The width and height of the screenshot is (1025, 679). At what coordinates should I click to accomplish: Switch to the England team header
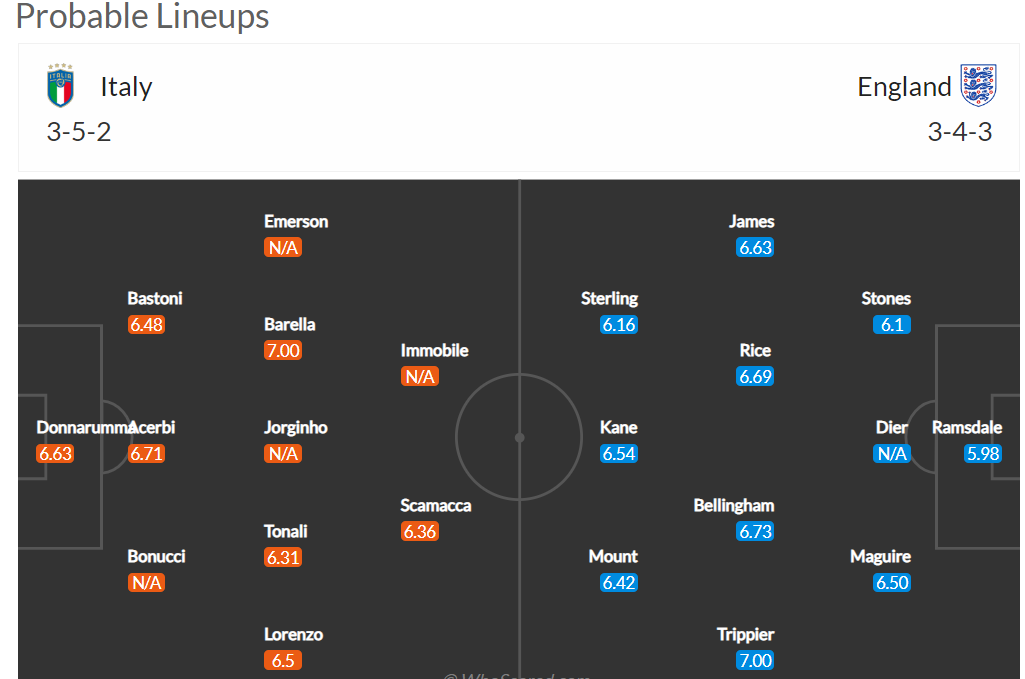[904, 86]
